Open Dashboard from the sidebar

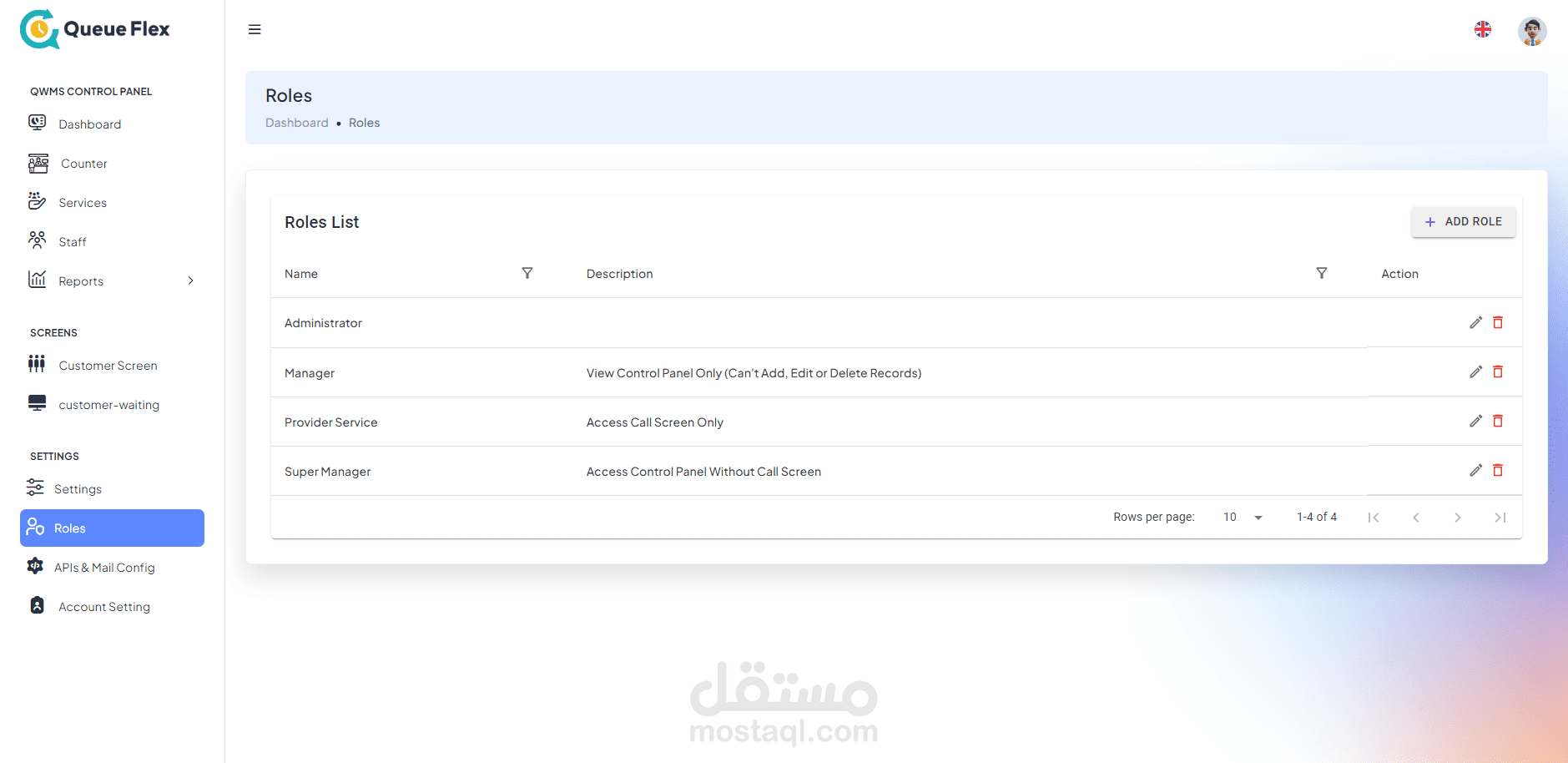point(90,124)
